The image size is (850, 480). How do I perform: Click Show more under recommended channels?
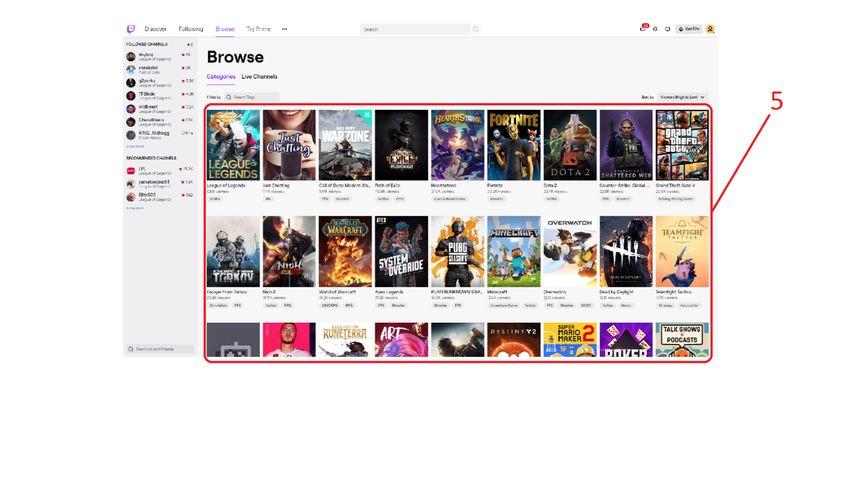tap(135, 208)
